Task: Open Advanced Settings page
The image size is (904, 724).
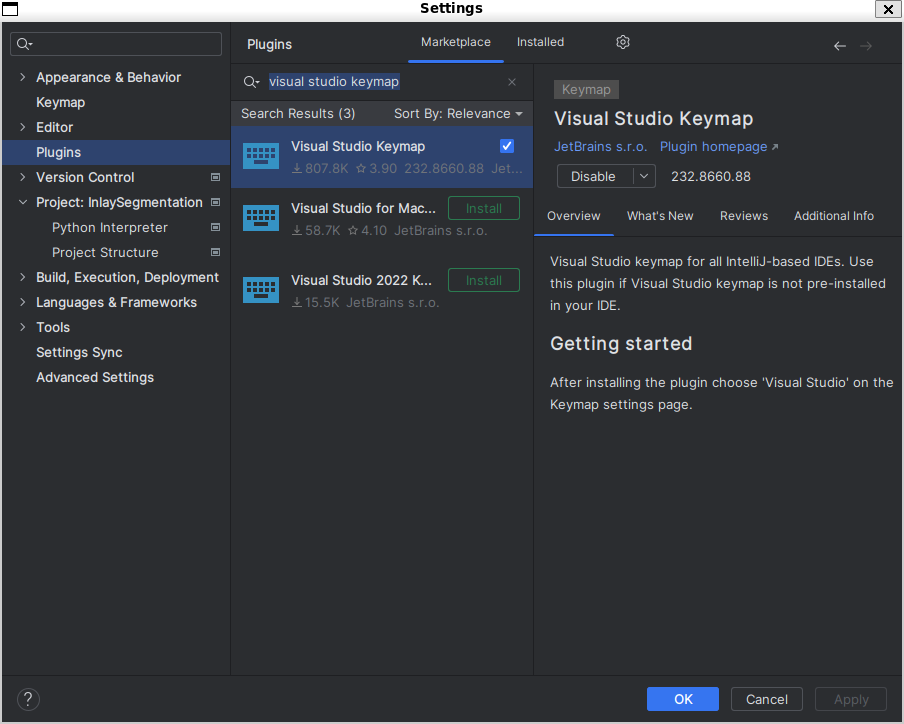Action: pos(95,377)
